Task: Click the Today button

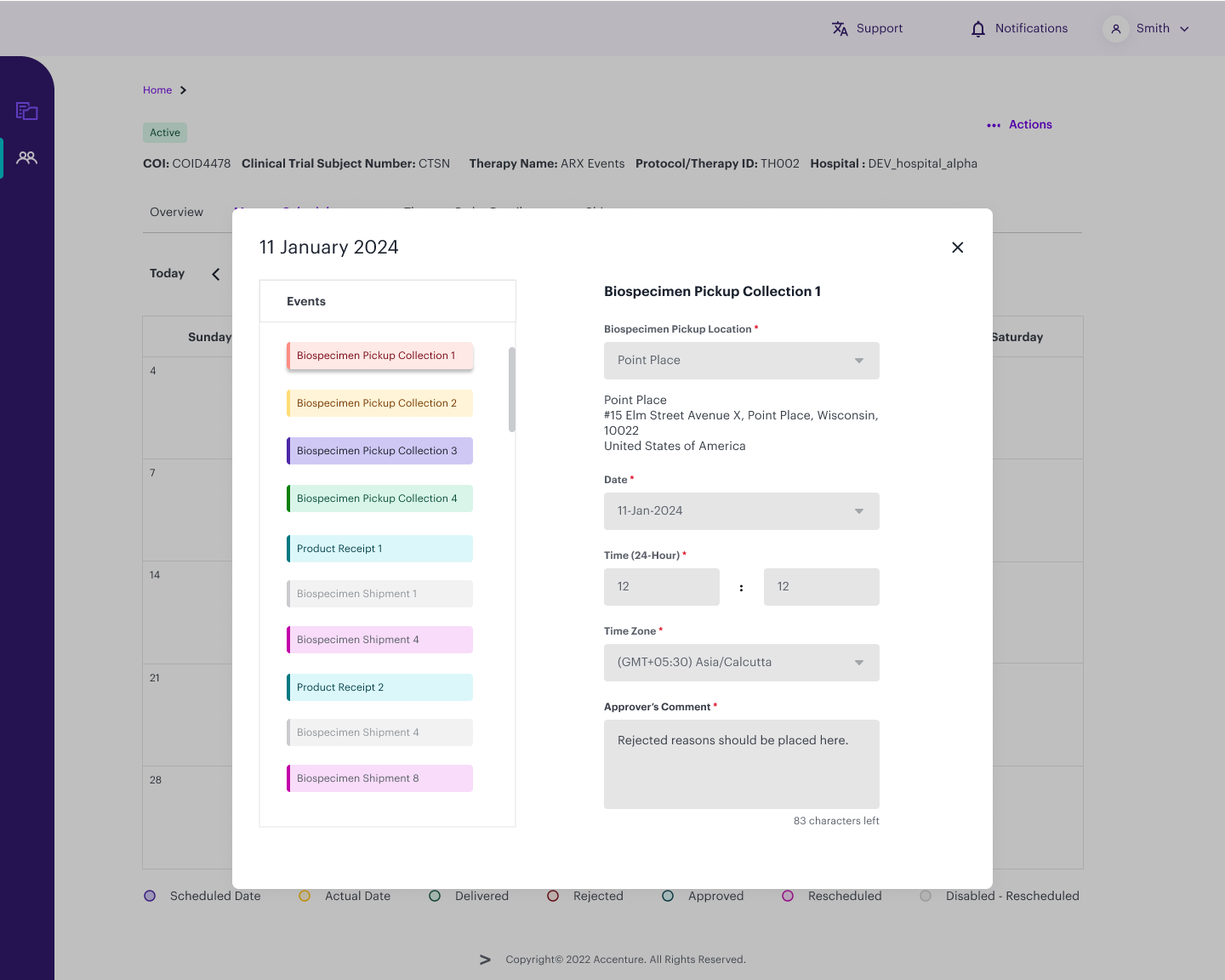Action: coord(167,273)
